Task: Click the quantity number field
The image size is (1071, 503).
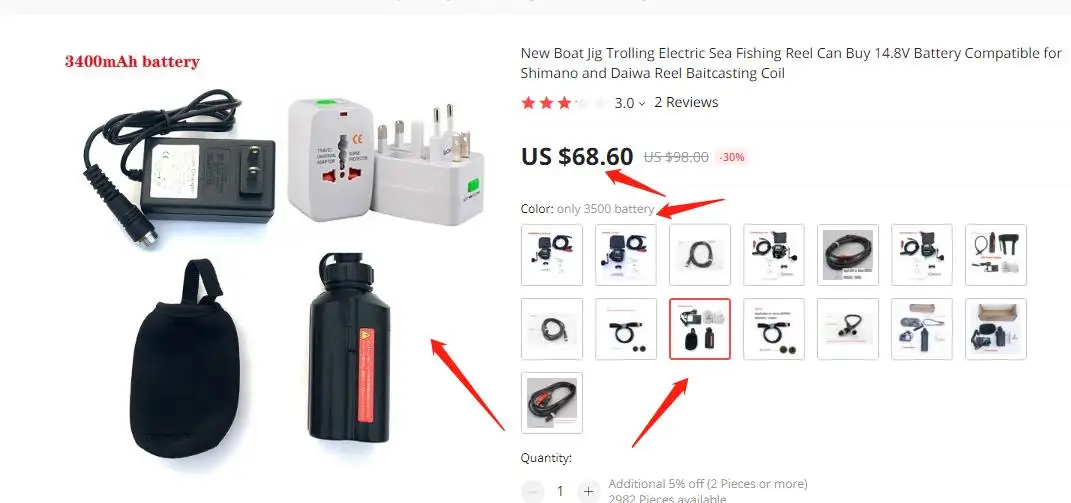Action: (x=560, y=491)
